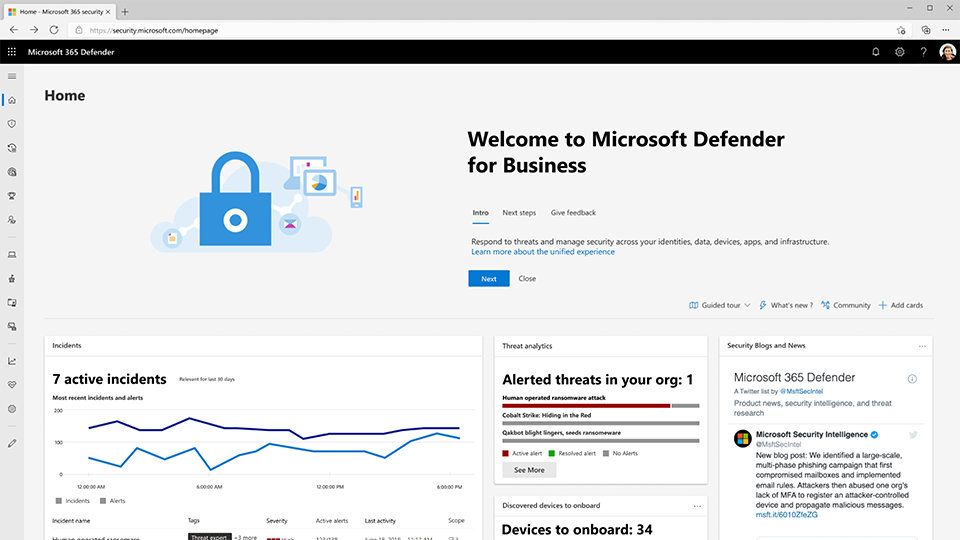Image resolution: width=960 pixels, height=540 pixels.
Task: Click the browser forward arrow
Action: (x=34, y=30)
